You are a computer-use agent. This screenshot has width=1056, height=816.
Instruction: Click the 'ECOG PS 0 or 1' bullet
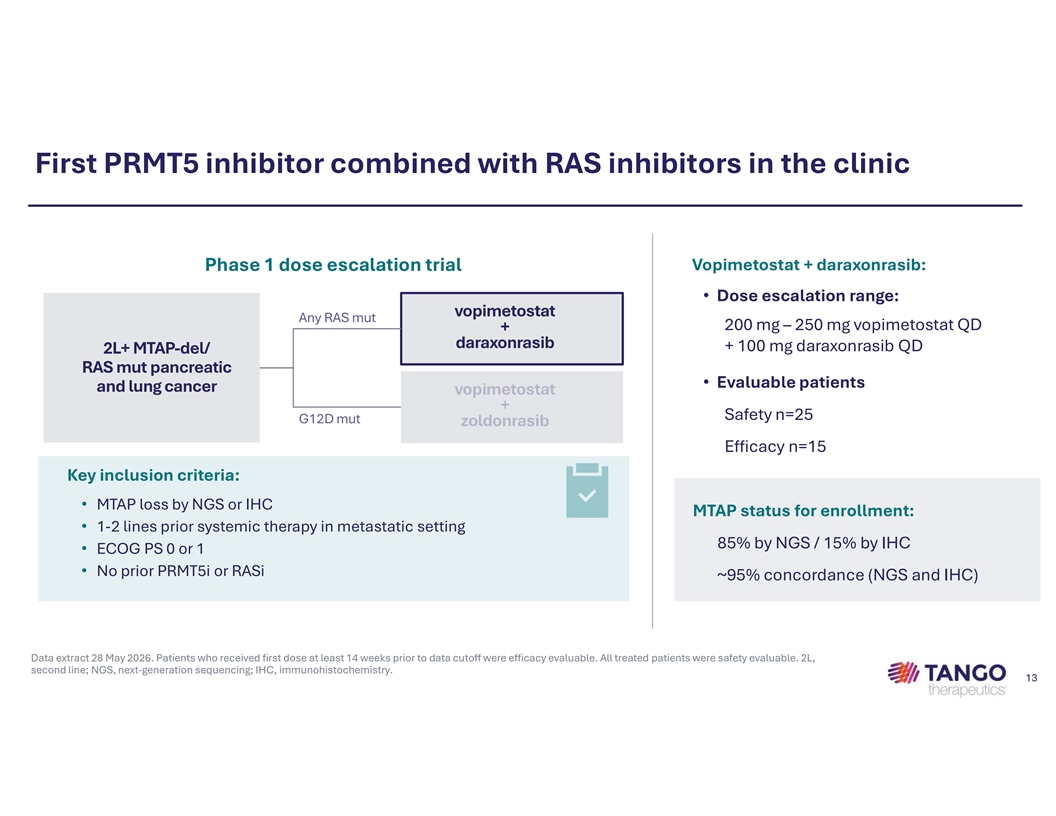coord(150,549)
